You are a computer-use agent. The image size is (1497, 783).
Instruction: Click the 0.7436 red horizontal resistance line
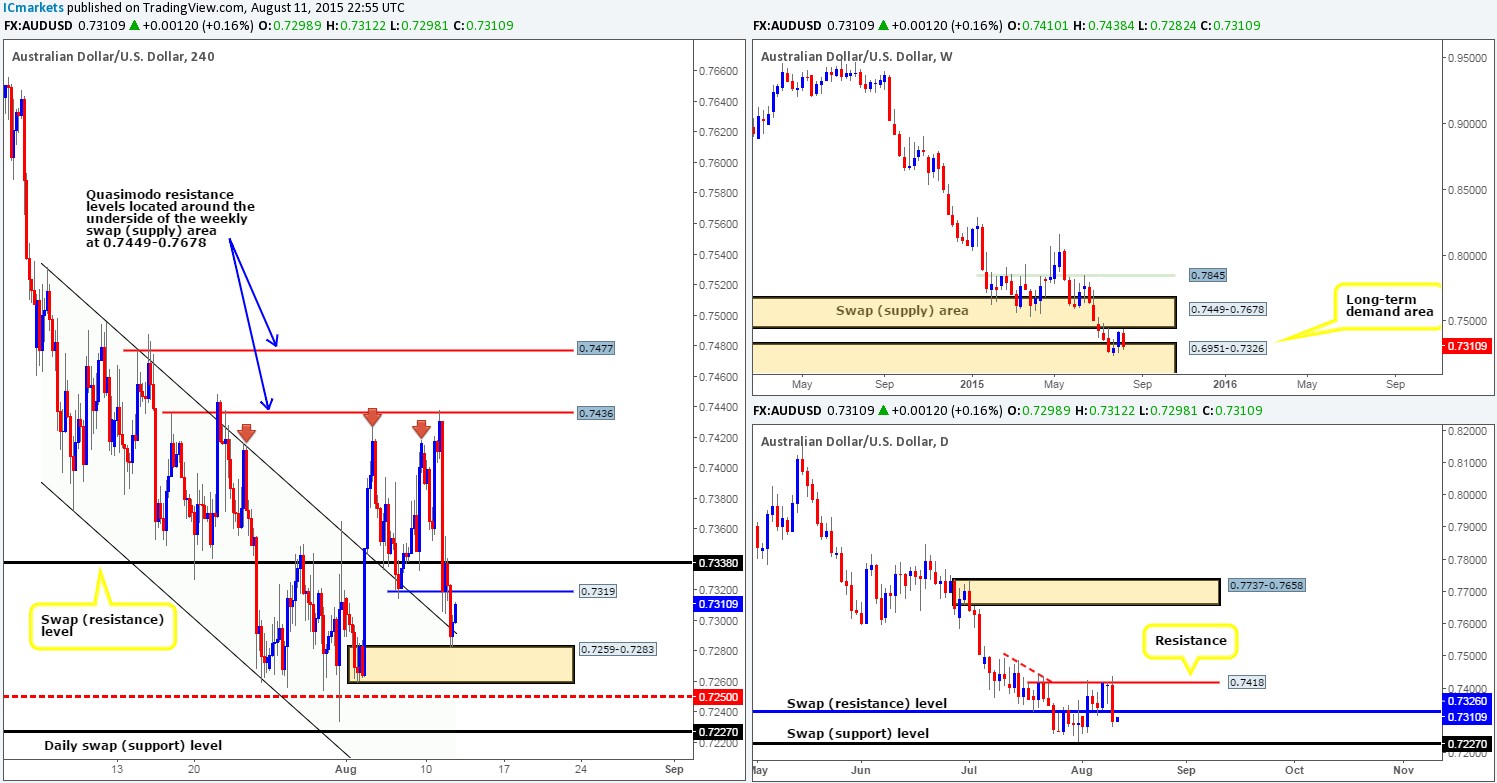369,412
